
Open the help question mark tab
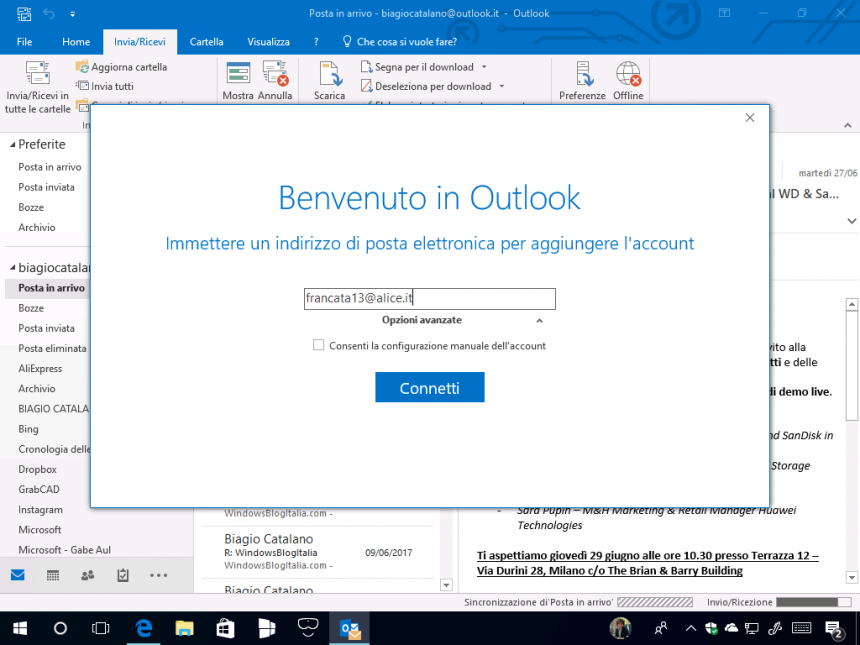316,42
